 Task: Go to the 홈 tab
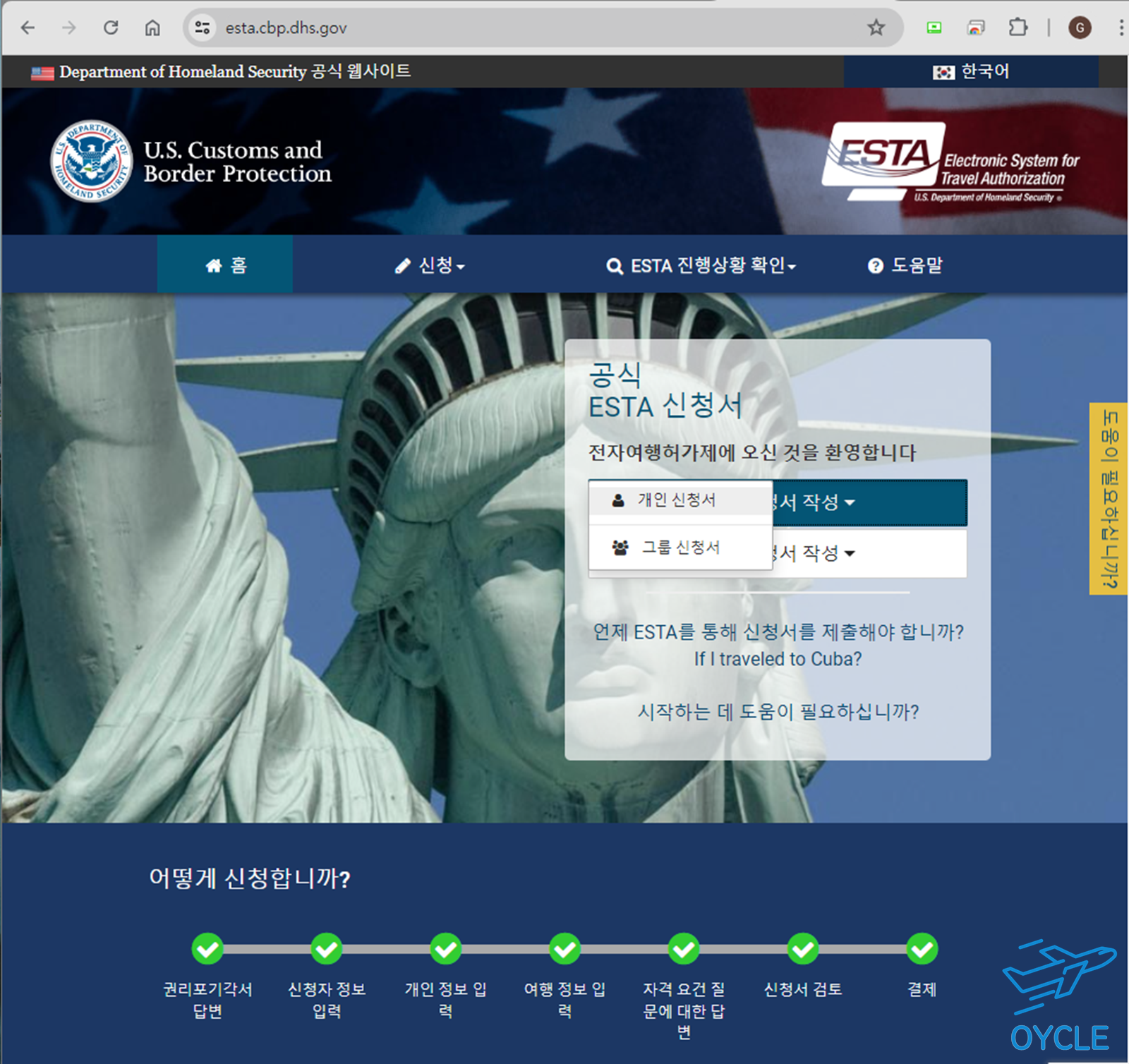(225, 265)
